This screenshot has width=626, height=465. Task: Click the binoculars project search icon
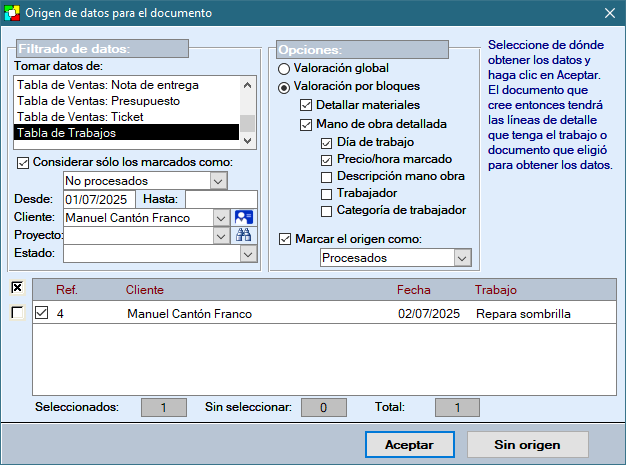tap(244, 235)
